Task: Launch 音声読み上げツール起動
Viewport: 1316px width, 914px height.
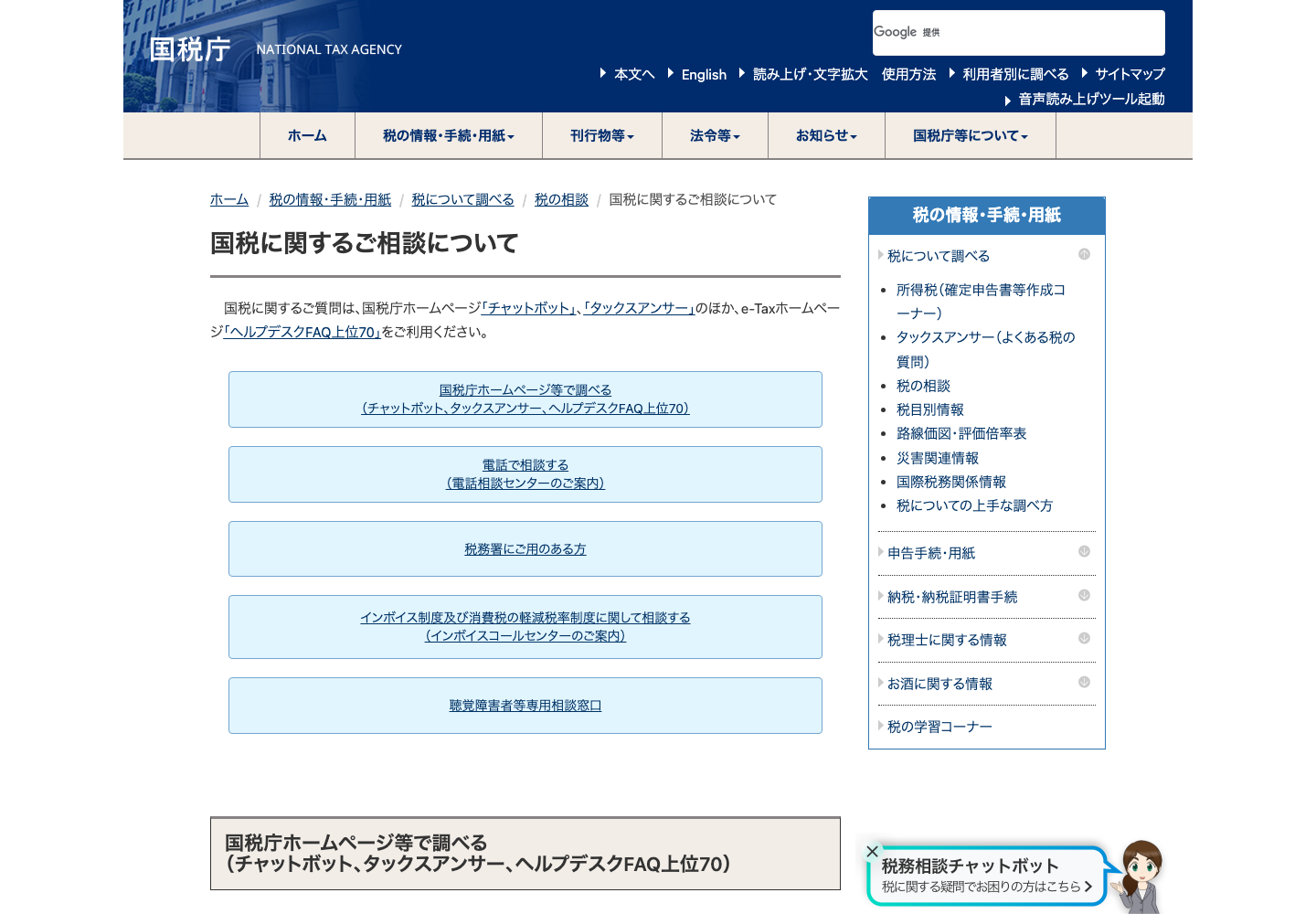Action: pyautogui.click(x=1091, y=99)
